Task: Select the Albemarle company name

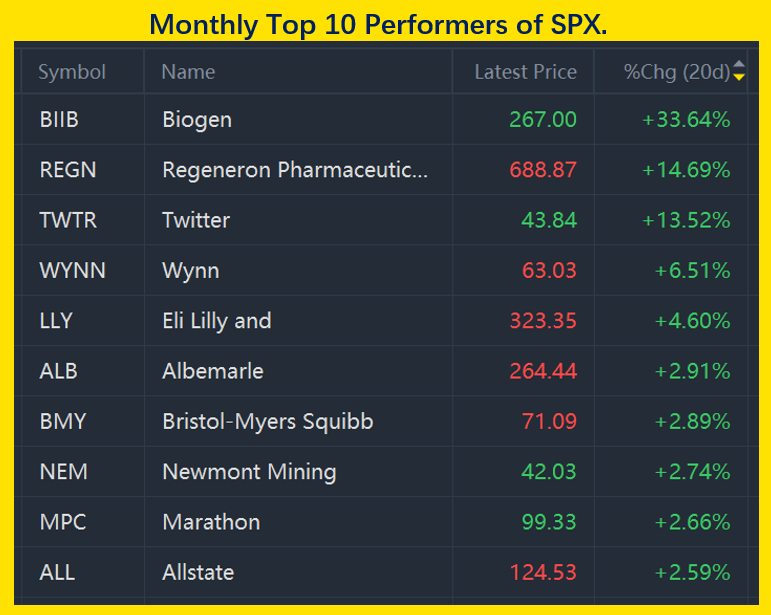Action: point(213,371)
